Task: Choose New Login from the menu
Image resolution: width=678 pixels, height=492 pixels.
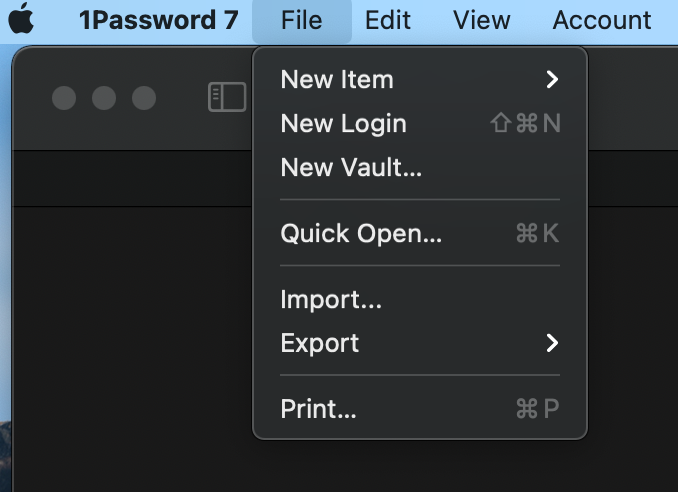Action: click(343, 123)
